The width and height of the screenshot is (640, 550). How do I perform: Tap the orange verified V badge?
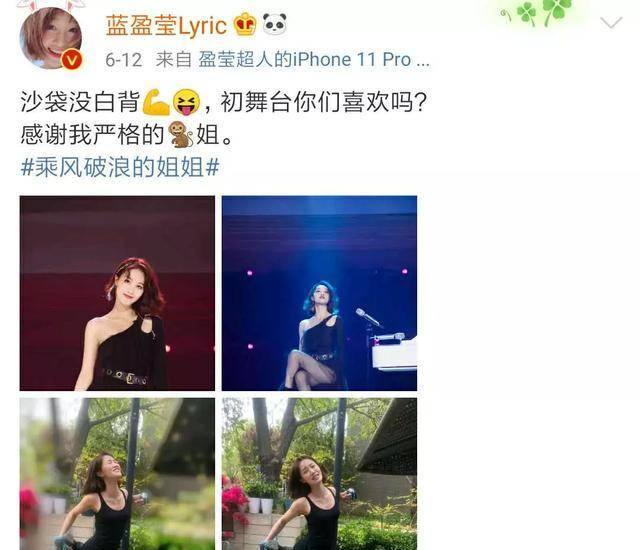pos(72,60)
